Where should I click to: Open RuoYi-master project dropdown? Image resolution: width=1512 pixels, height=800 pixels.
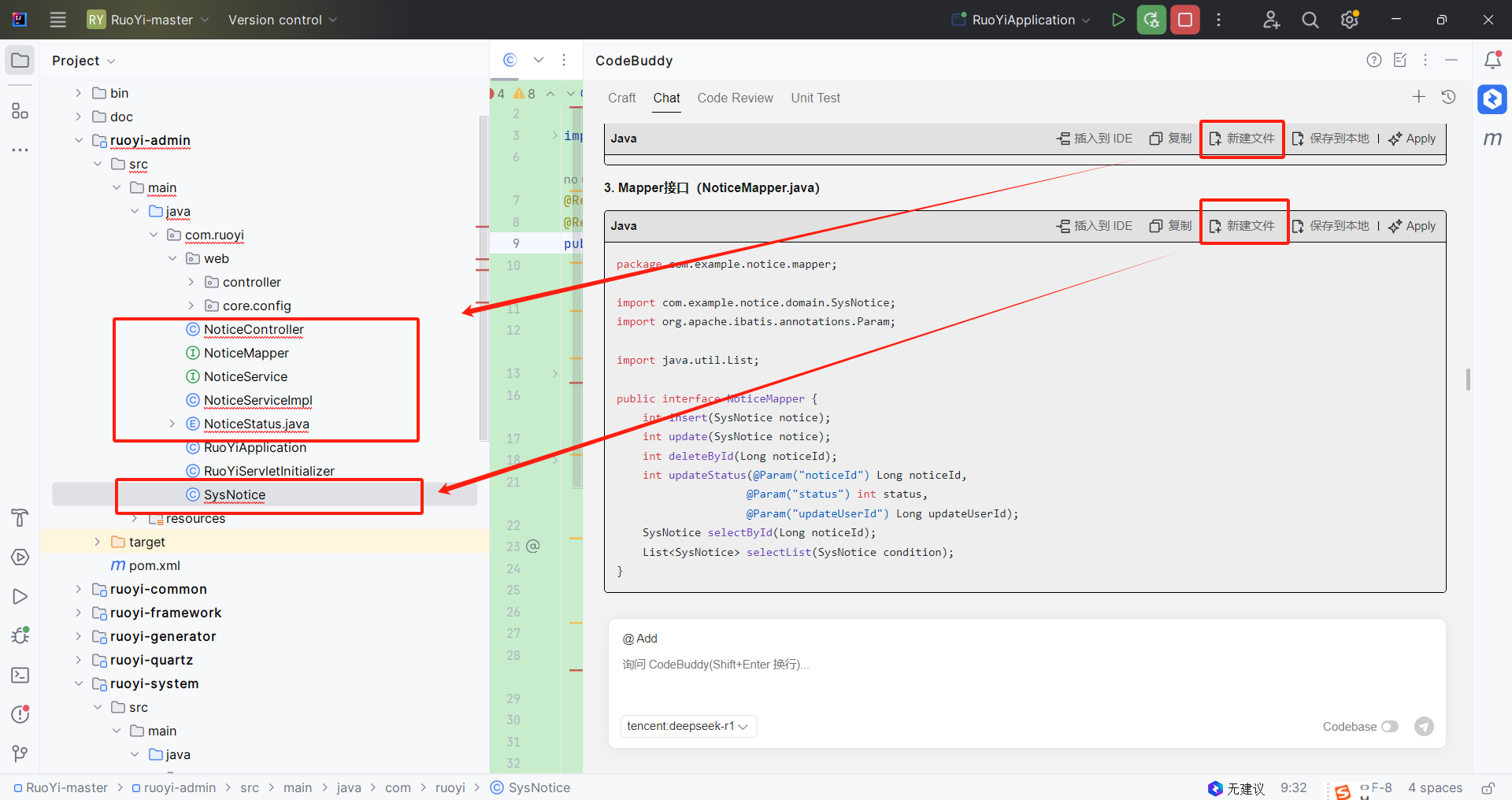[x=149, y=20]
